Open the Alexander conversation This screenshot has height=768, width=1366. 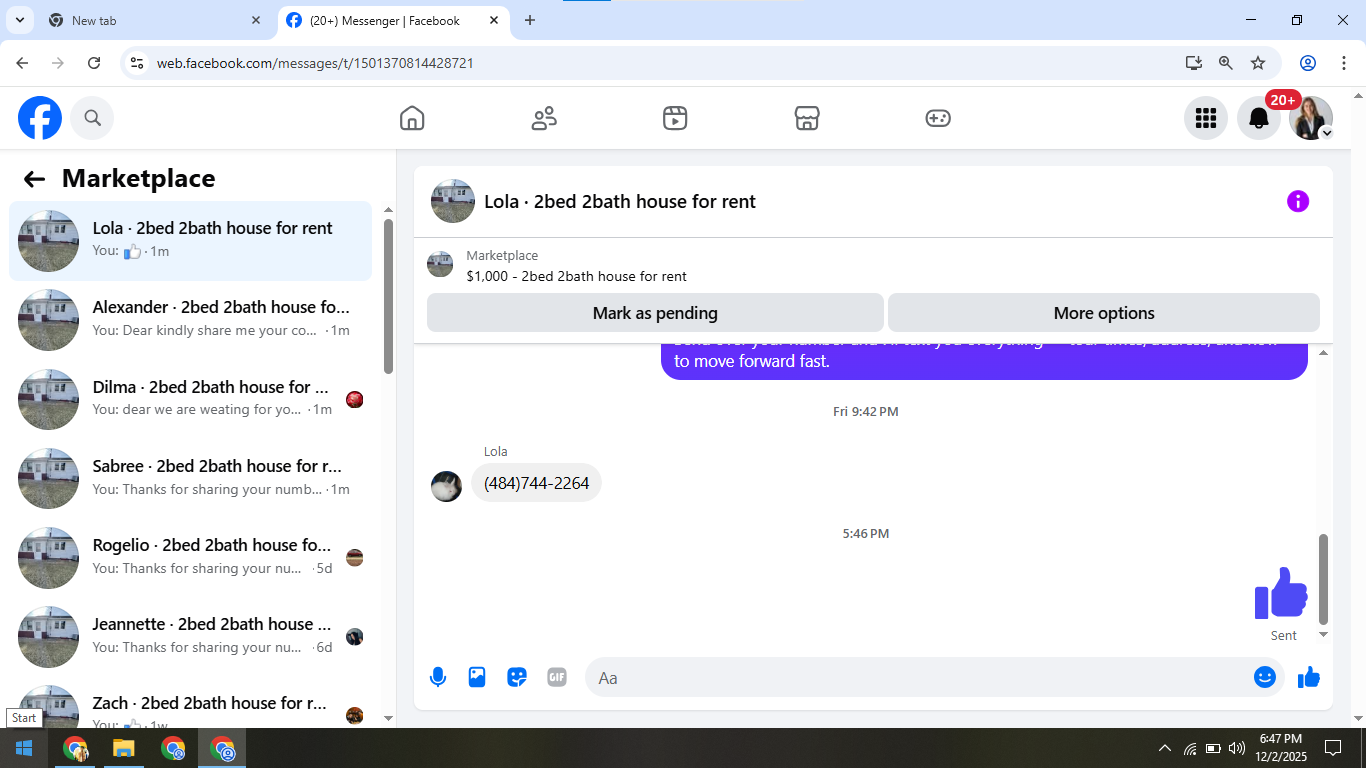(x=190, y=320)
